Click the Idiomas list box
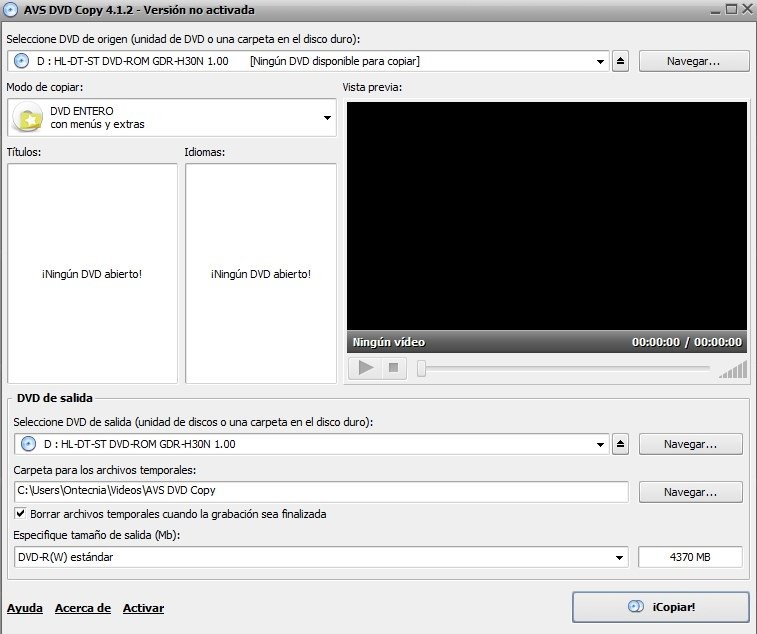The image size is (757, 634). pyautogui.click(x=261, y=273)
